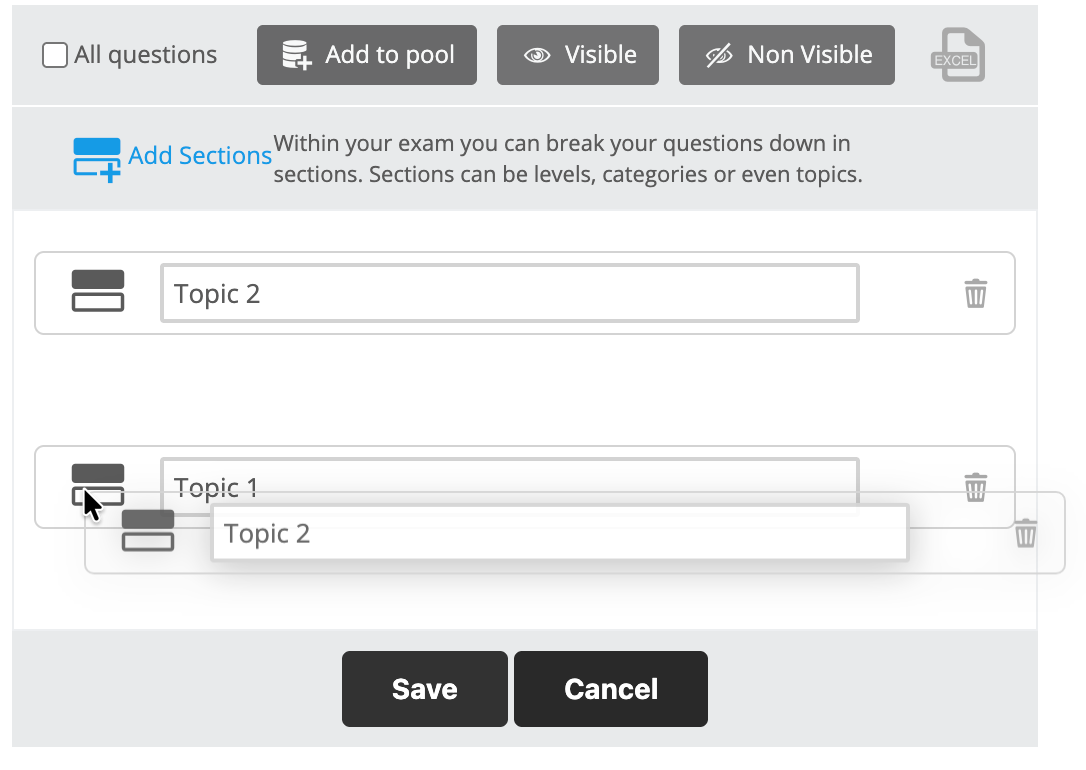Click the eye icon on Visible button
1086x770 pixels.
(x=536, y=55)
